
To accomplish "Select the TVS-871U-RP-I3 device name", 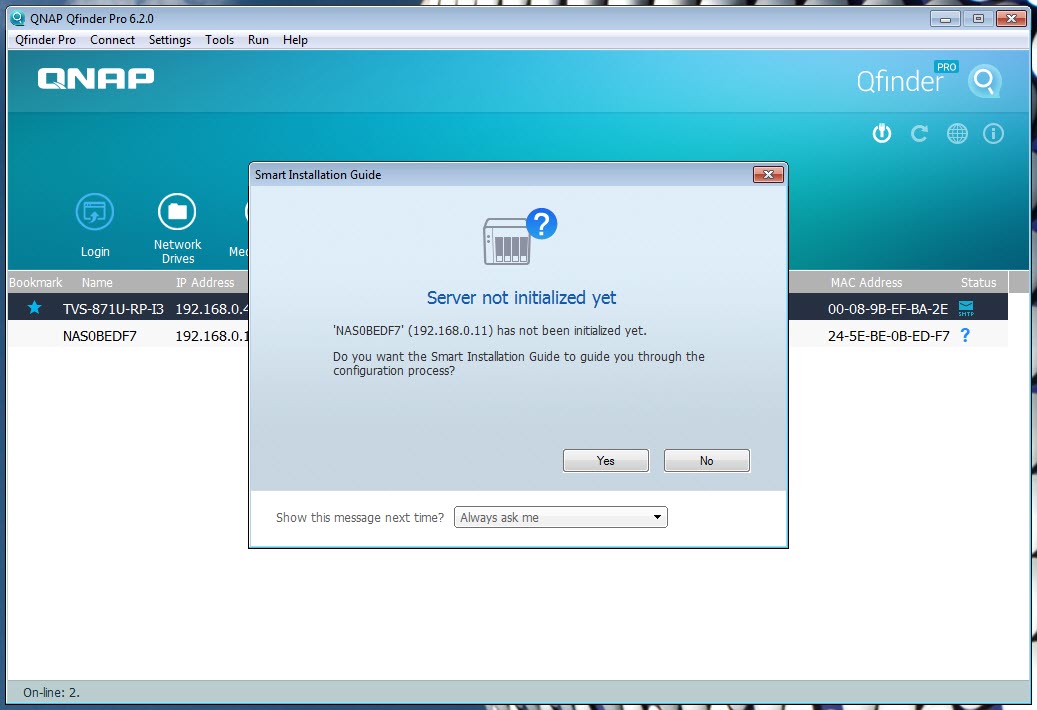I will coord(113,309).
